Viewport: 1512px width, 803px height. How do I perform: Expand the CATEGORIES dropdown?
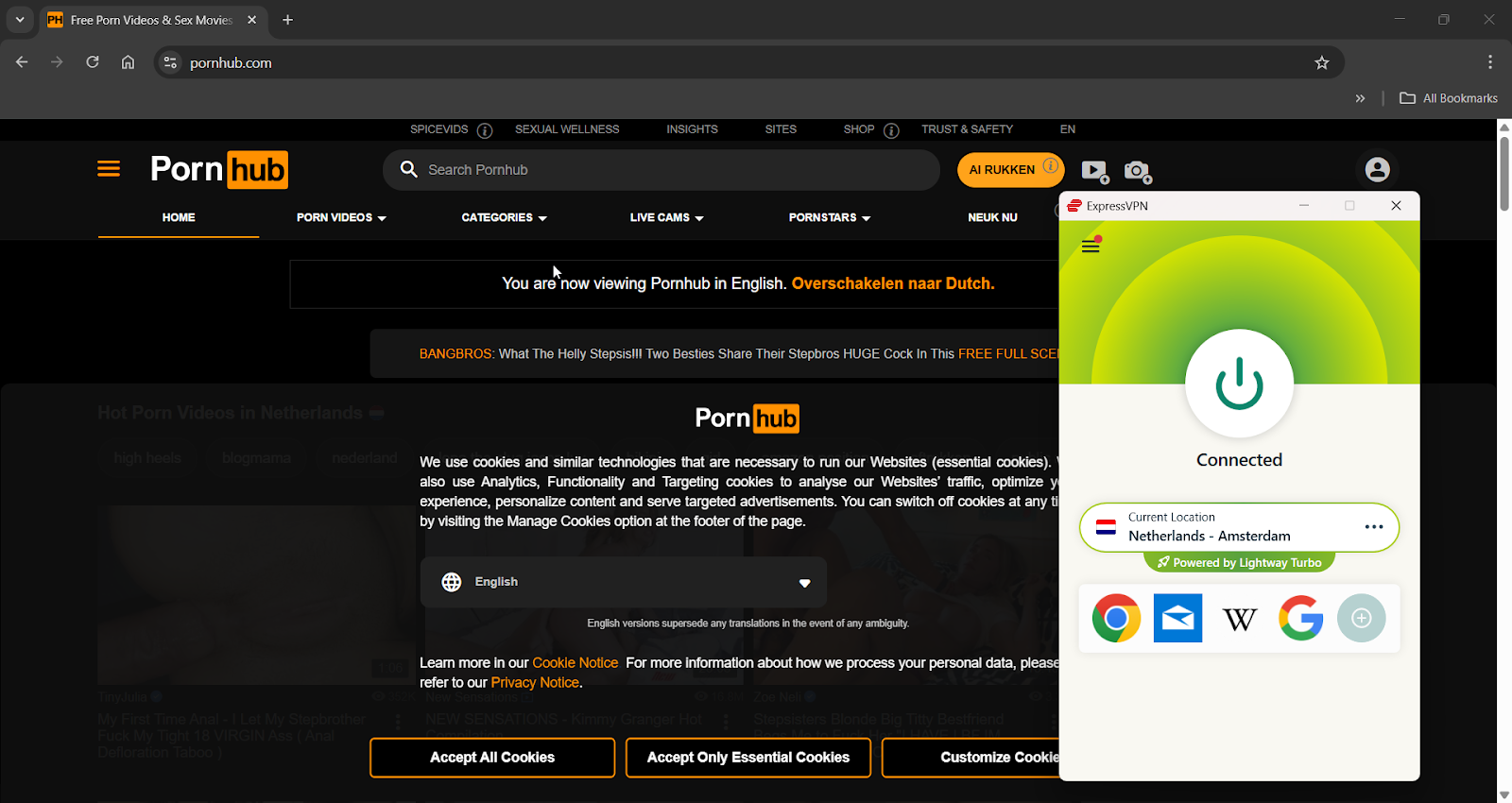[x=504, y=217]
